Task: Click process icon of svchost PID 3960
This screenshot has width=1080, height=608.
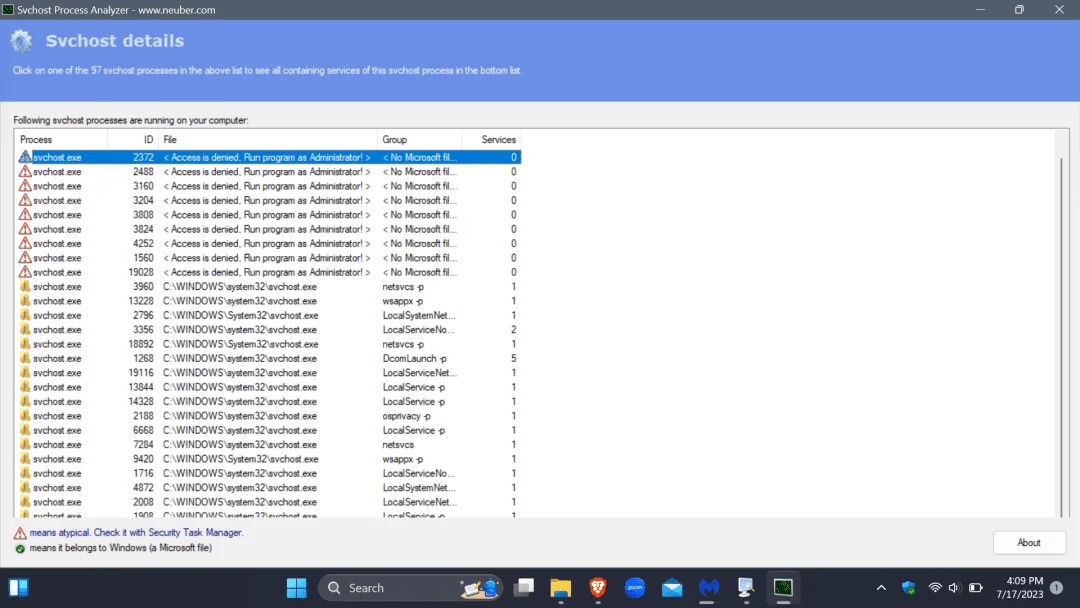Action: click(x=25, y=286)
